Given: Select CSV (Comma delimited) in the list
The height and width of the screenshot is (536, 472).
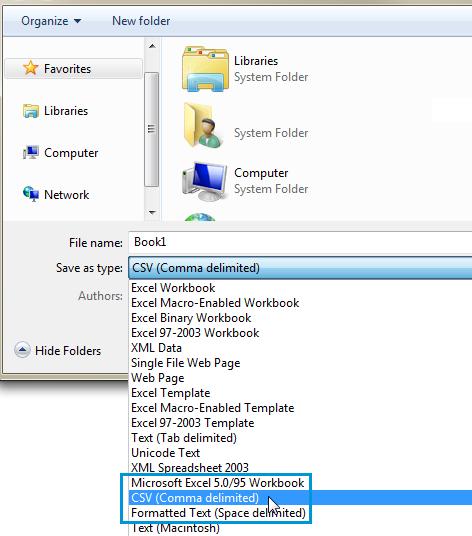Looking at the screenshot, I should point(300,498).
